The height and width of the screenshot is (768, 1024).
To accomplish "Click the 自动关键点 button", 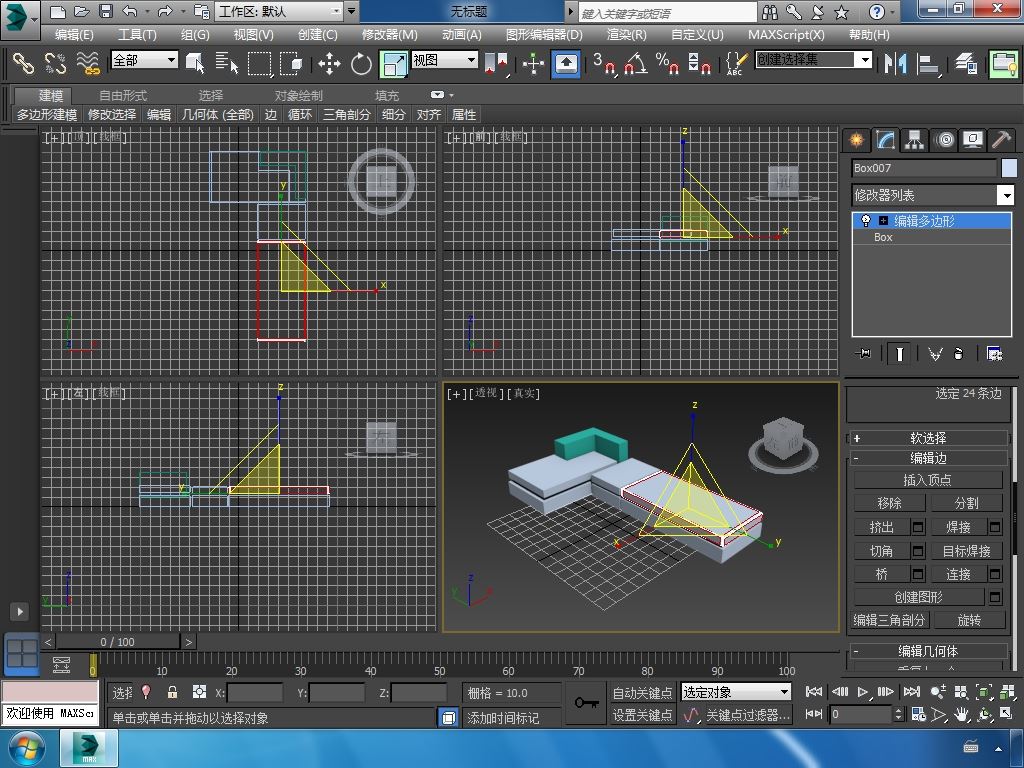I will [642, 692].
